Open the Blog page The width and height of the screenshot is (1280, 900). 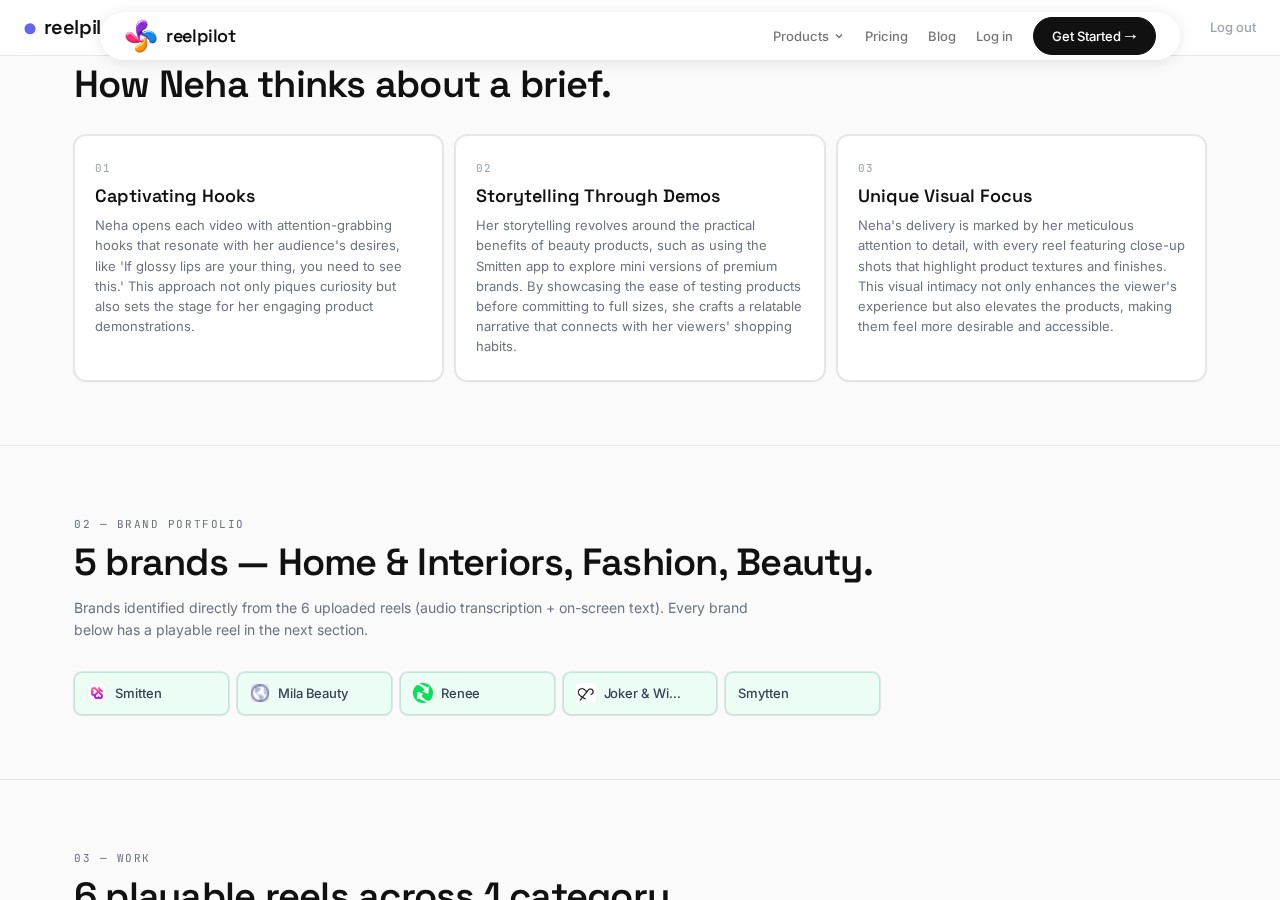pyautogui.click(x=942, y=36)
